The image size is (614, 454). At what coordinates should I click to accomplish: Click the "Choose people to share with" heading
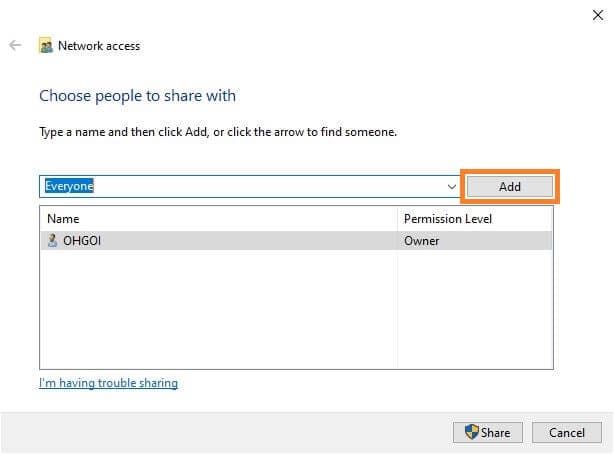click(137, 96)
